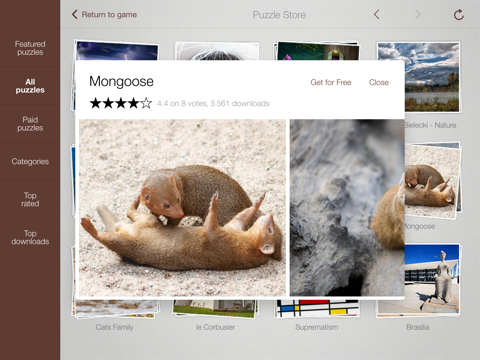The width and height of the screenshot is (480, 360).
Task: Select the All puzzles tab
Action: (30, 86)
